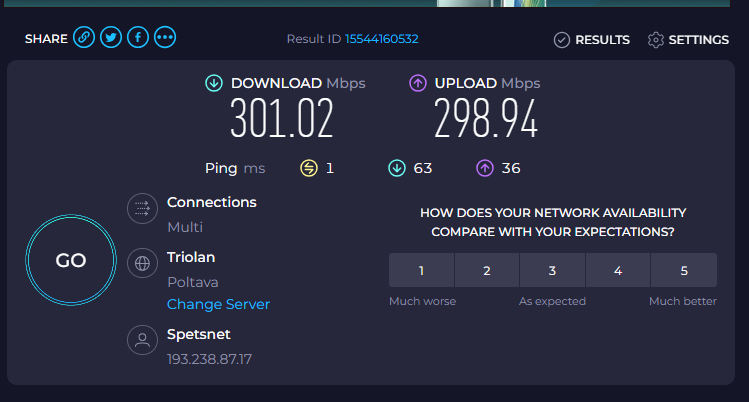Rate network availability as 5

pyautogui.click(x=684, y=270)
